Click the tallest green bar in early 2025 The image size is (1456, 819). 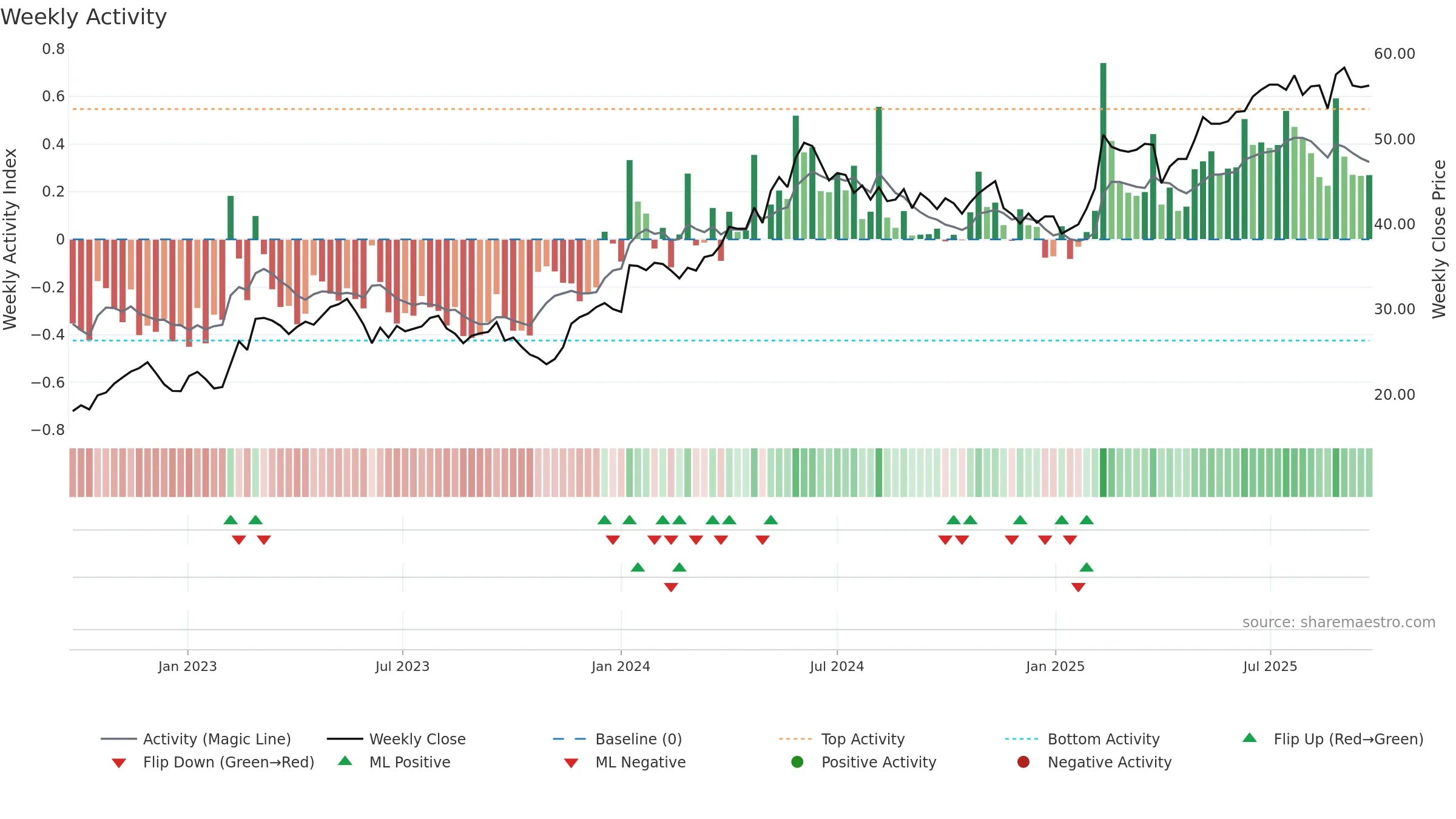pos(1103,151)
